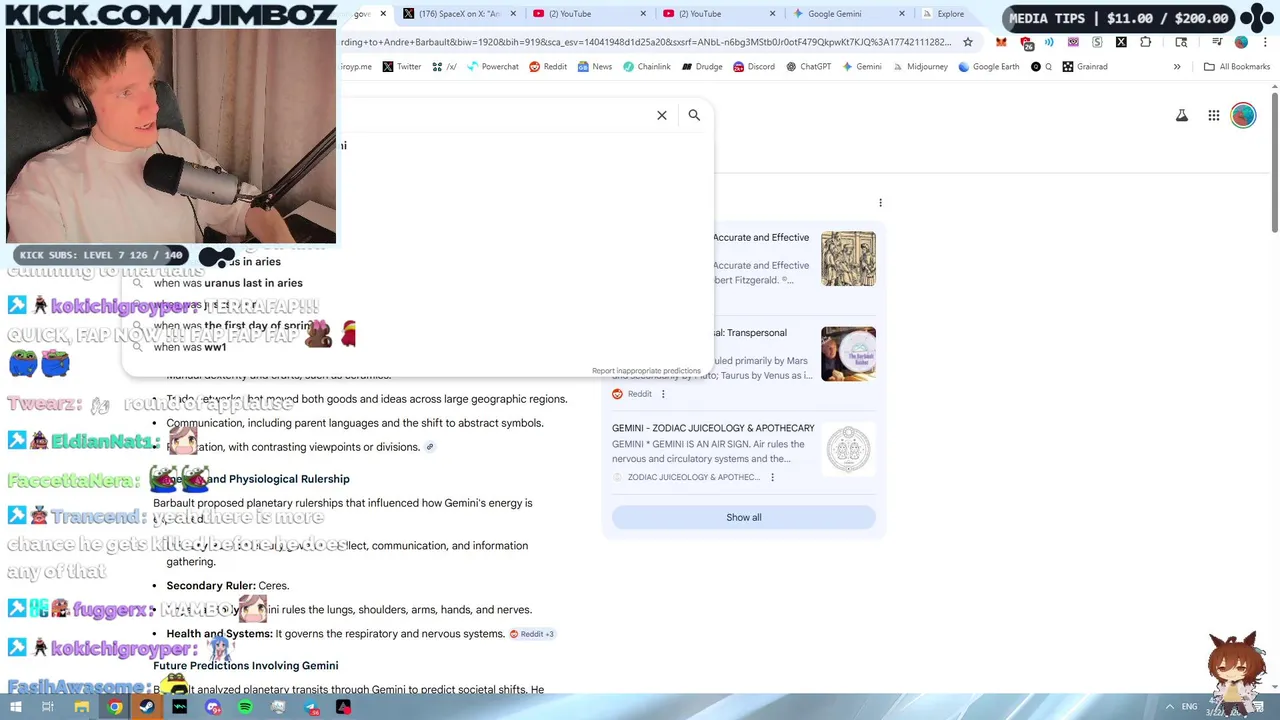This screenshot has height=720, width=1280.
Task: Open the All Bookmarks folder
Action: pyautogui.click(x=1237, y=67)
